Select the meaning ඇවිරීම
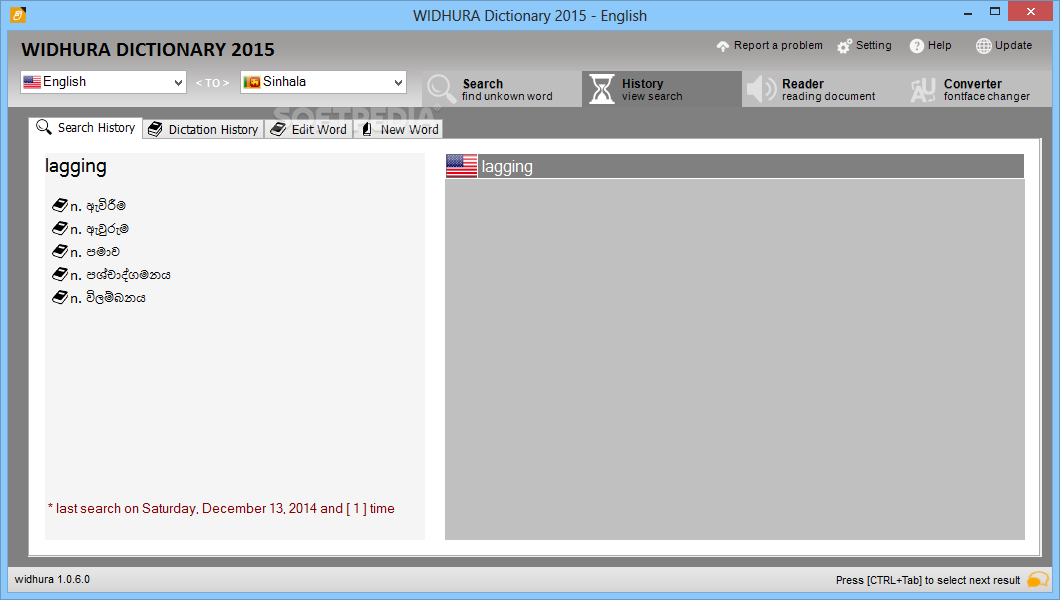 (x=106, y=205)
